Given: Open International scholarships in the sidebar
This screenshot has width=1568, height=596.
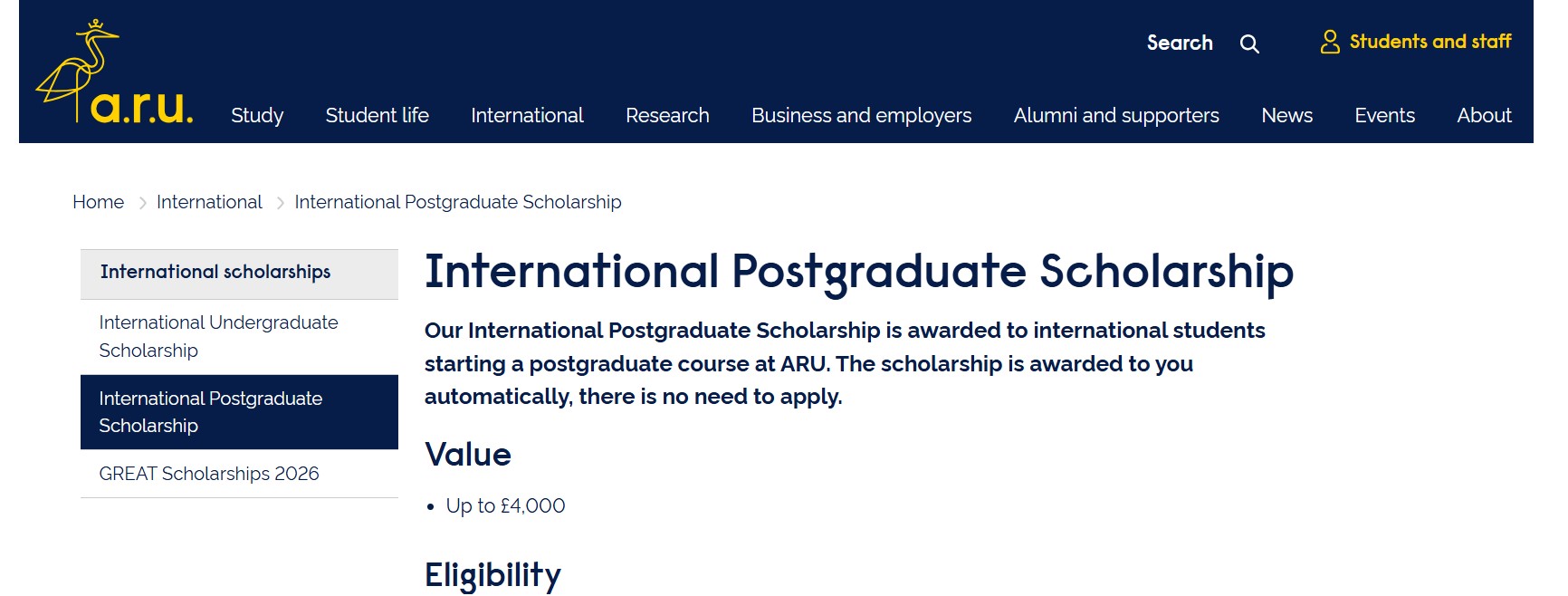Looking at the screenshot, I should click(x=215, y=273).
